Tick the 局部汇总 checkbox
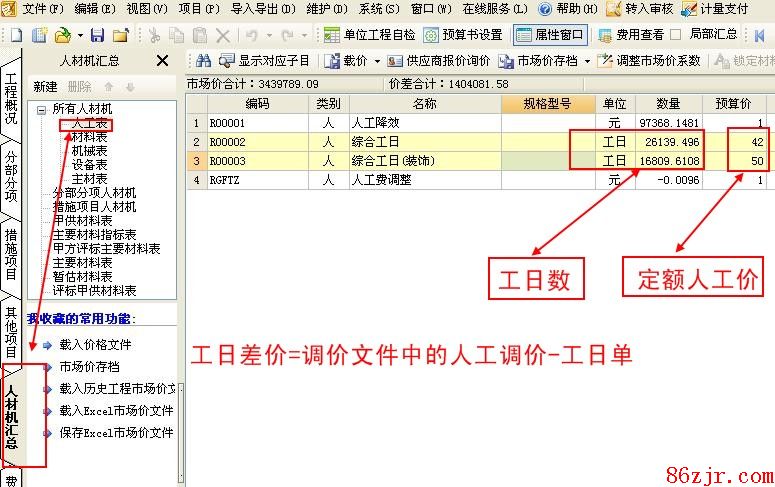Screen dimensions: 775x487 pyautogui.click(x=676, y=35)
